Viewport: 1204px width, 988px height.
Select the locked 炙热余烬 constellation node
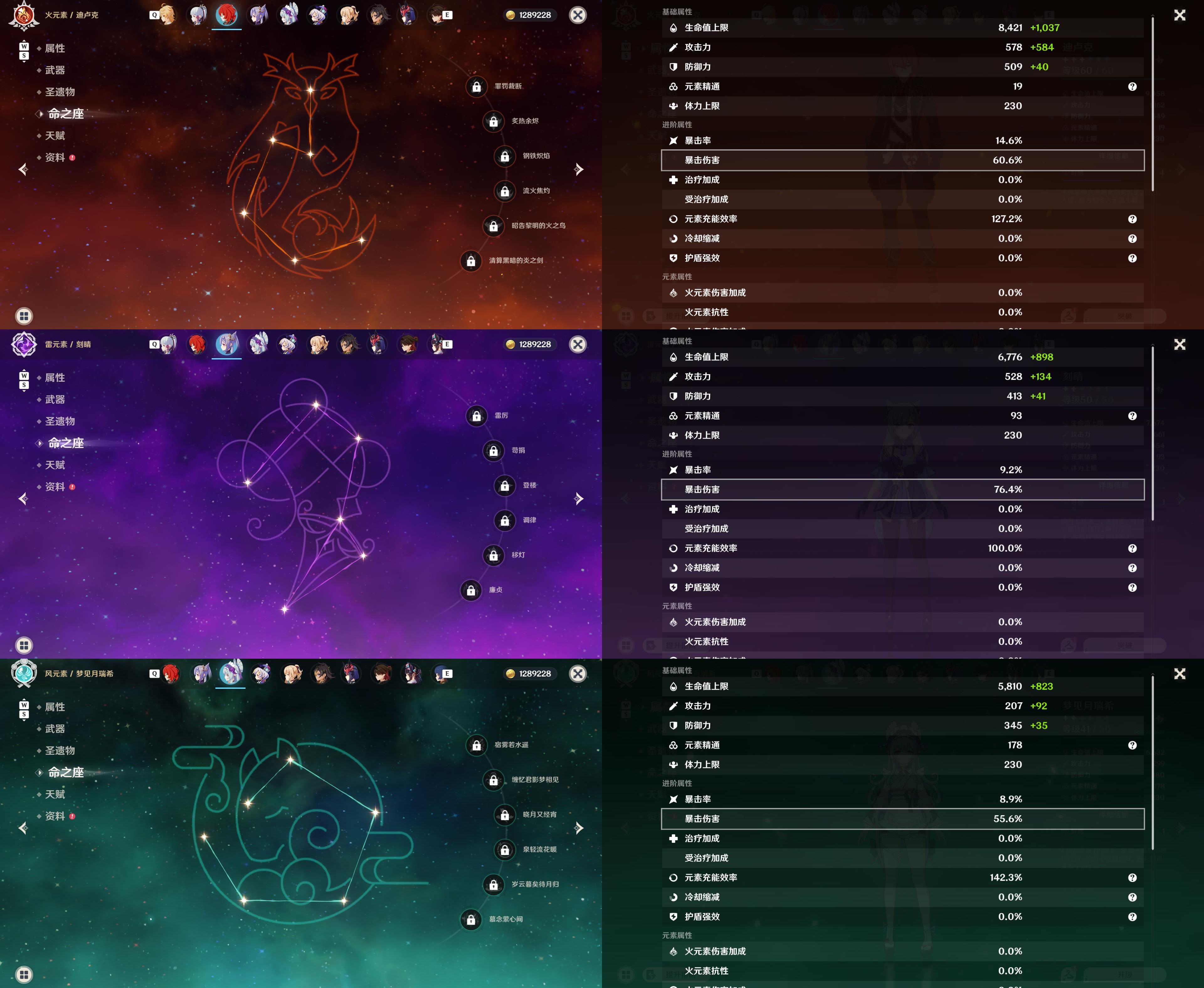[493, 121]
